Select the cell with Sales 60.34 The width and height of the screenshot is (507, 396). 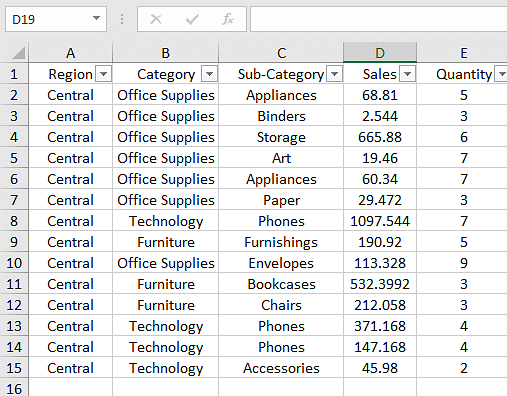(x=380, y=179)
